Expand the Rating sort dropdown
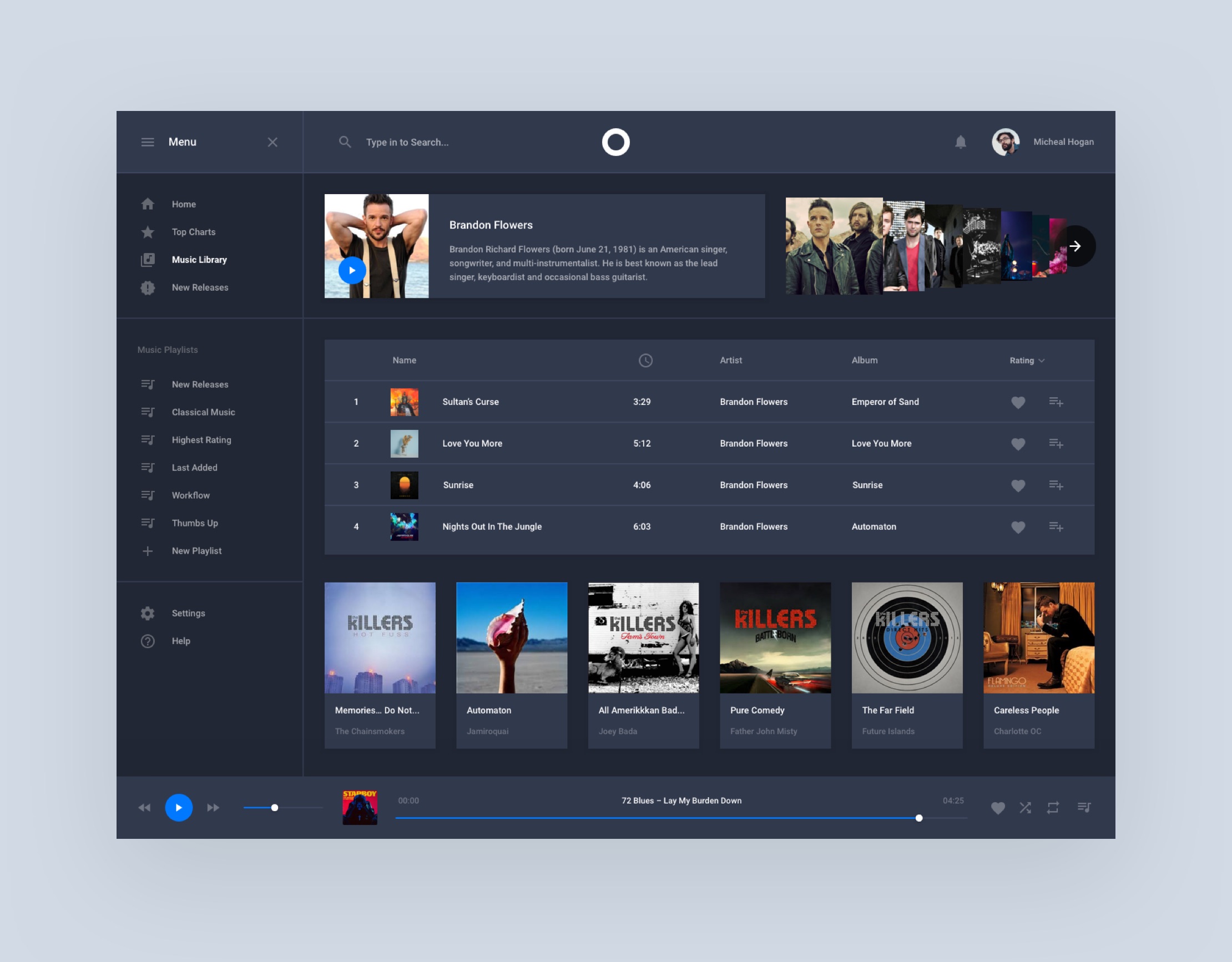This screenshot has height=962, width=1232. point(1027,360)
